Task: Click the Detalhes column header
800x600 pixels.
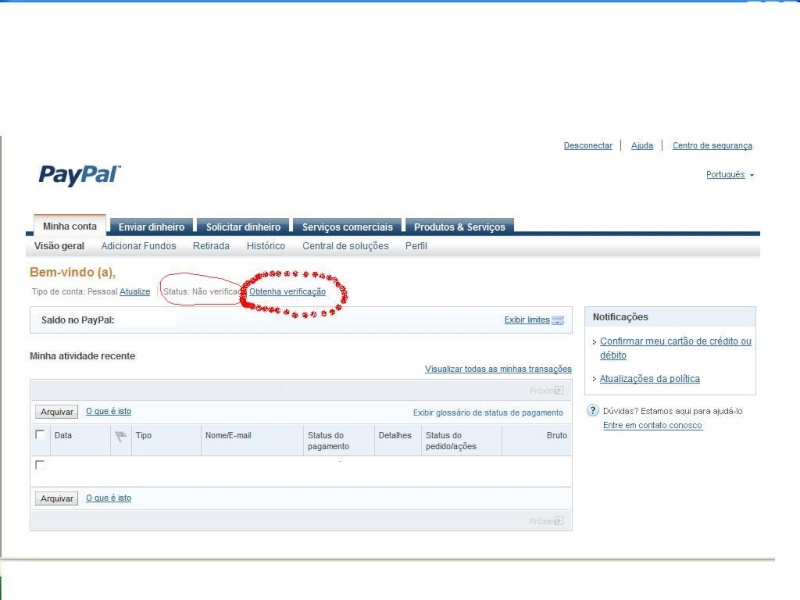Action: pos(395,435)
